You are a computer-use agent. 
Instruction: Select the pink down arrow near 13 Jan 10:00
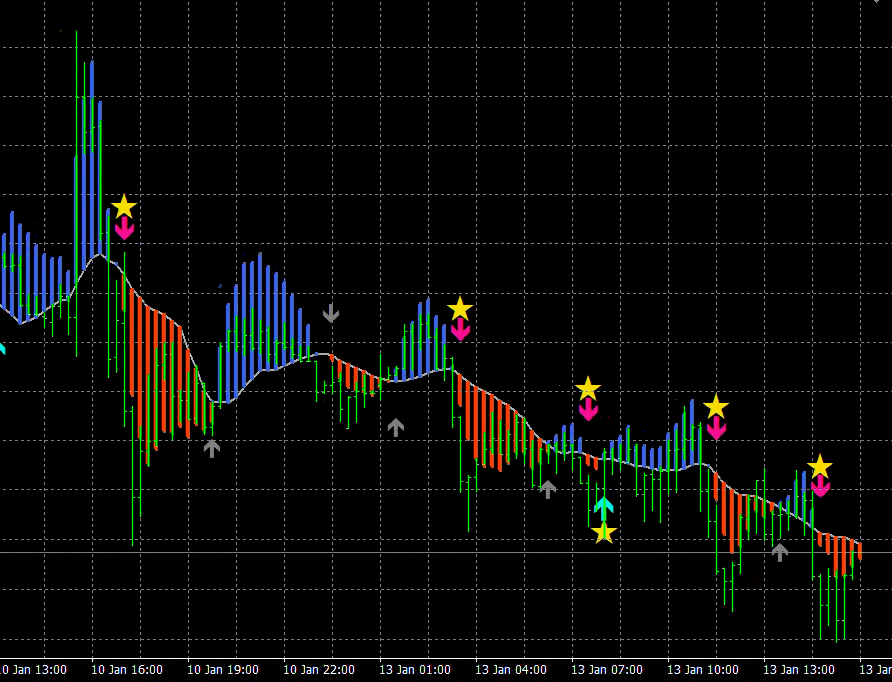coord(716,428)
